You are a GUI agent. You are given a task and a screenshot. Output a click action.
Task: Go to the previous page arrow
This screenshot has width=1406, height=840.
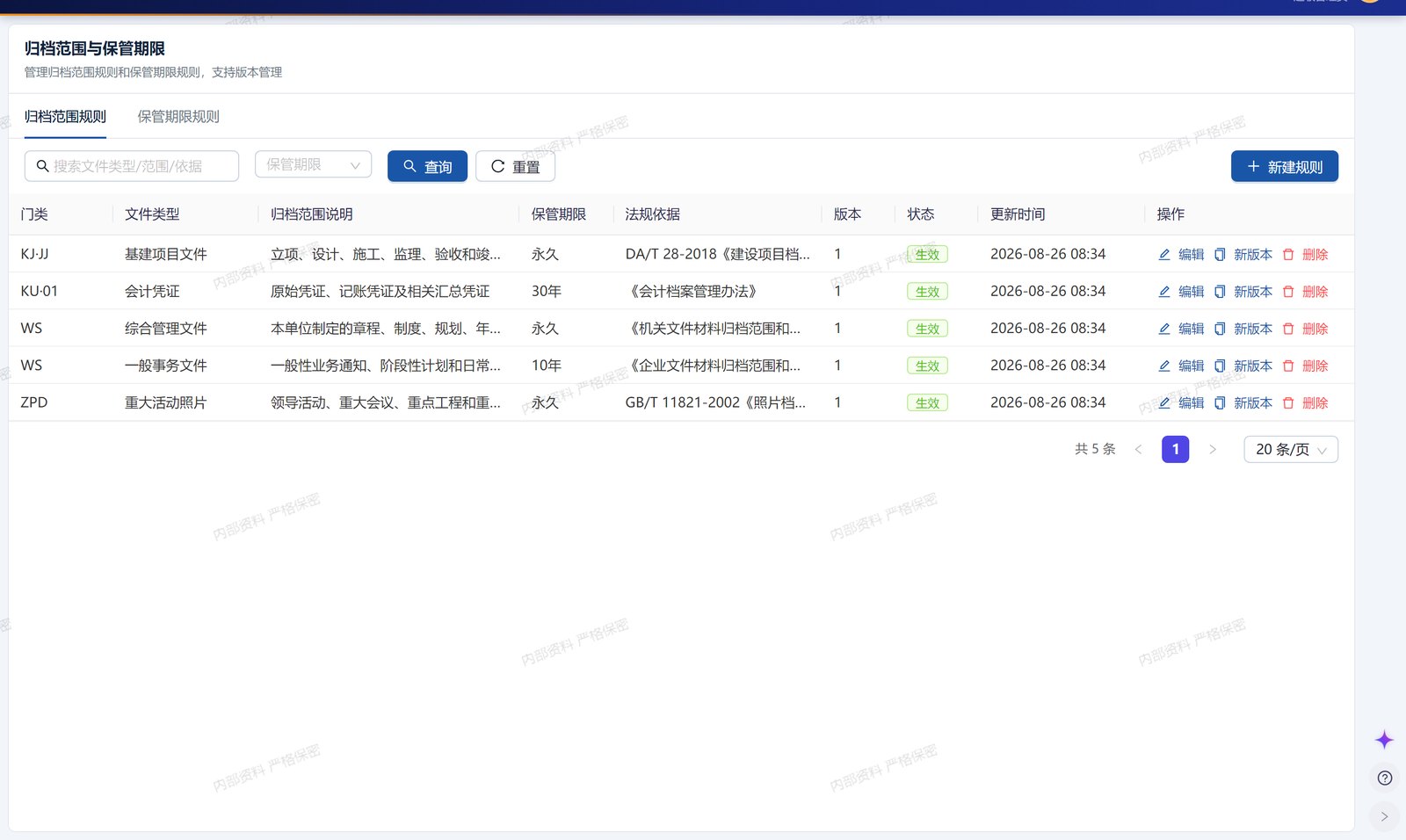(x=1138, y=449)
